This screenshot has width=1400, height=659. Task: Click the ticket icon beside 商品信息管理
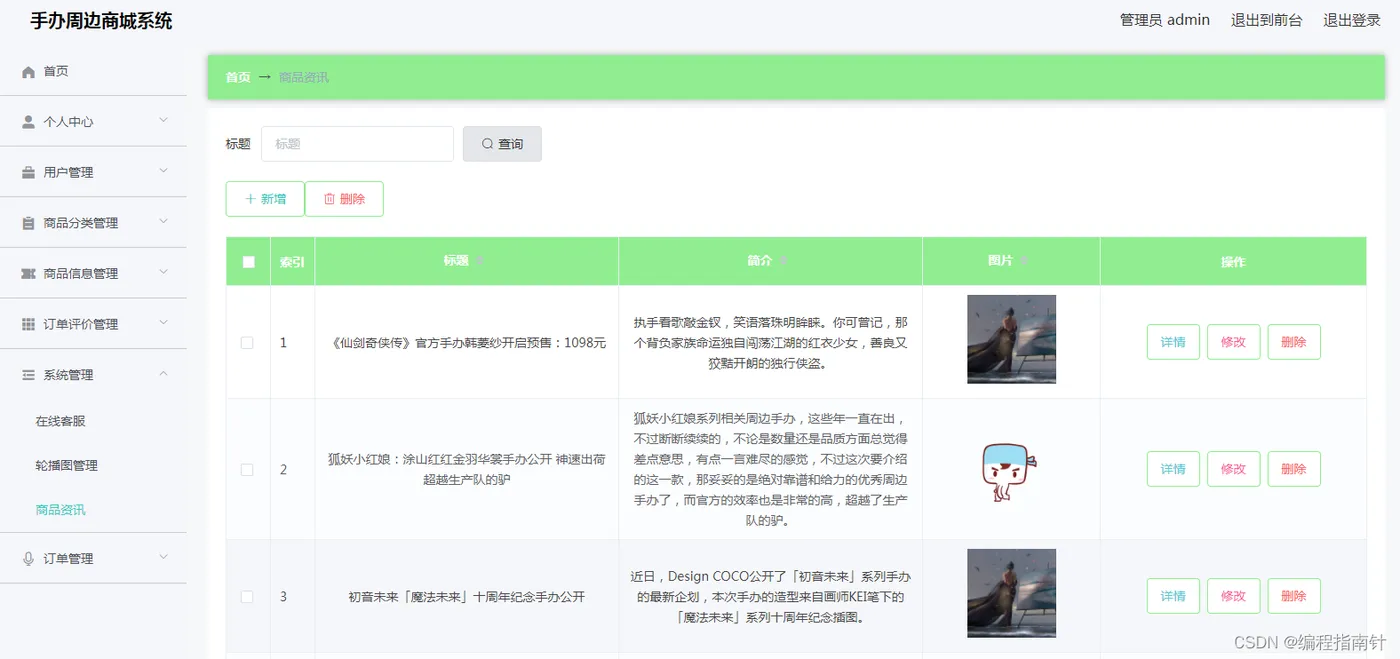coord(28,274)
